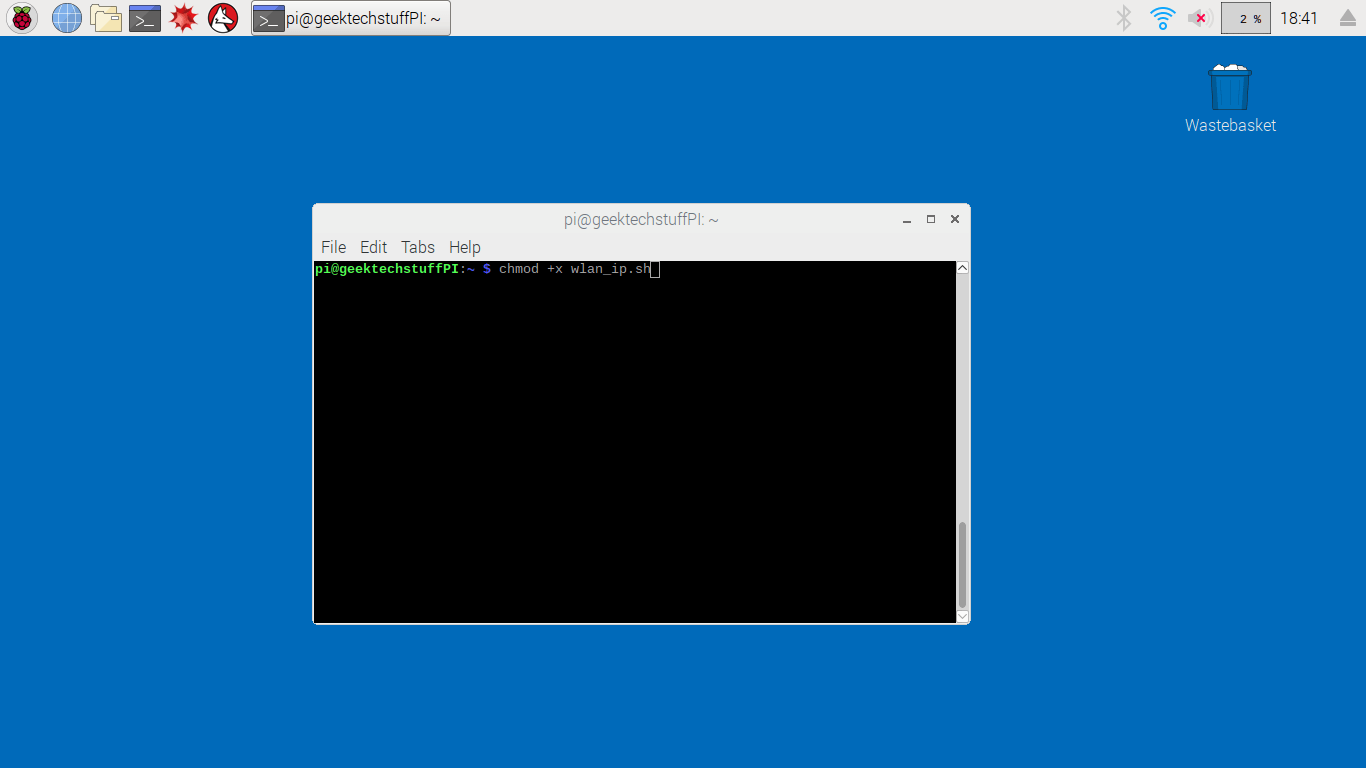Open the Help menu in the terminal
Viewport: 1366px width, 768px height.
pos(464,247)
